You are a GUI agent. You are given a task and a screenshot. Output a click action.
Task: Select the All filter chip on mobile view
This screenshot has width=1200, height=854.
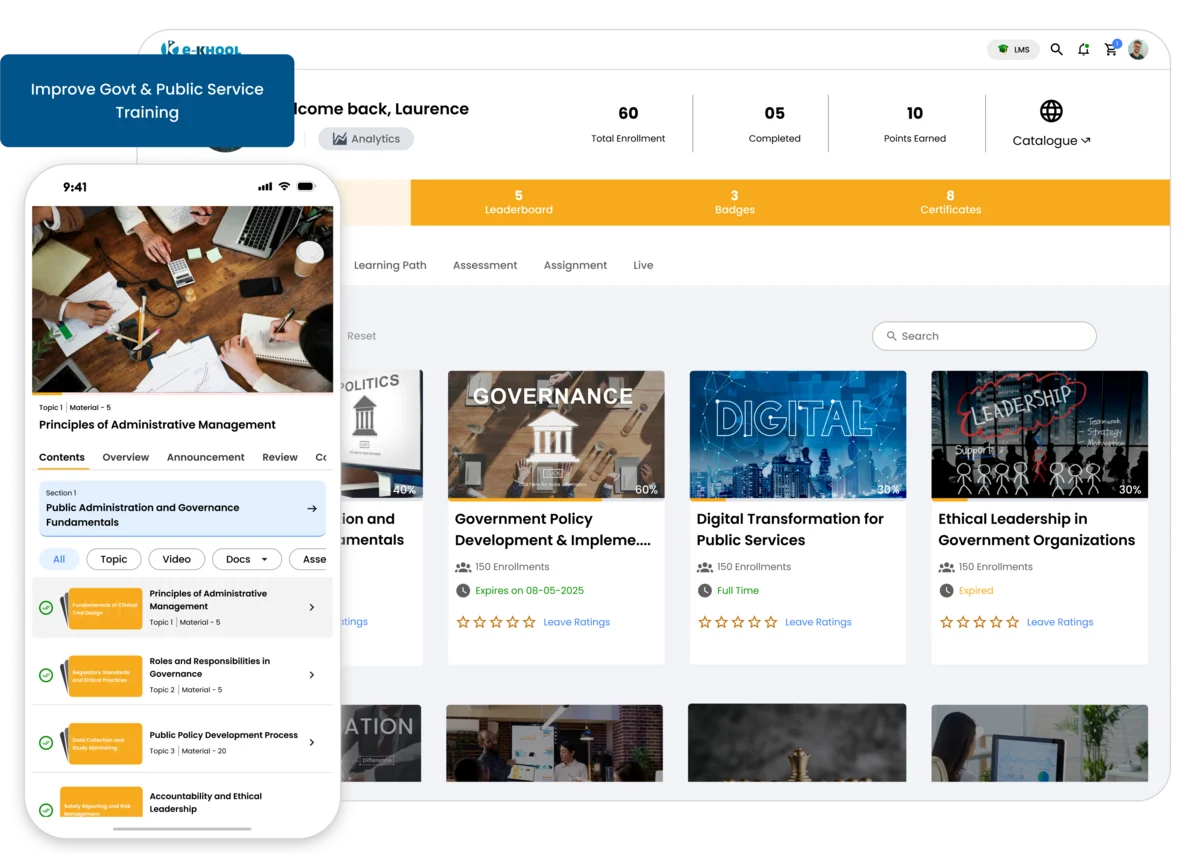tap(59, 559)
